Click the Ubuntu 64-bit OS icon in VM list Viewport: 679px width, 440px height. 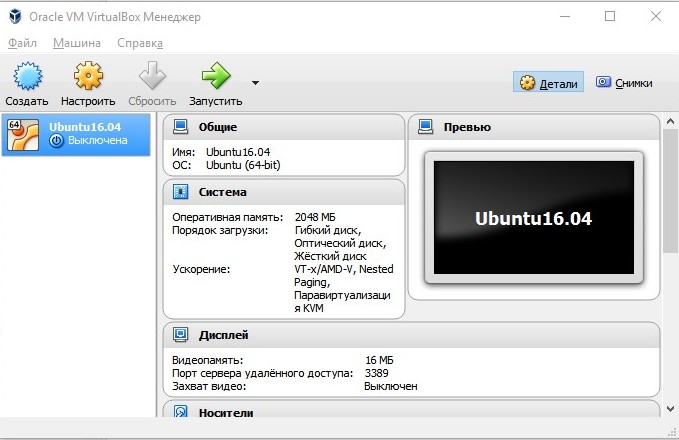[x=23, y=135]
